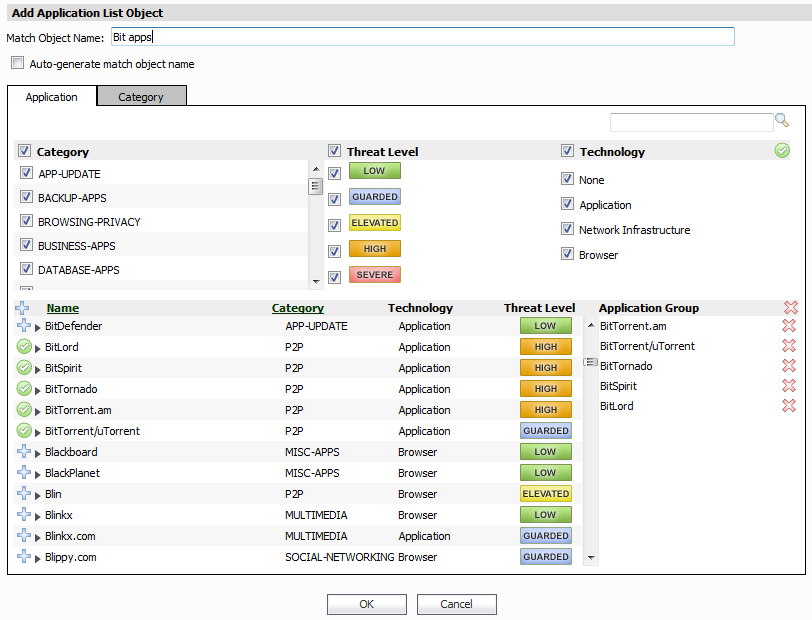Add Blinkx using its plus icon
This screenshot has height=620, width=812.
click(x=24, y=514)
